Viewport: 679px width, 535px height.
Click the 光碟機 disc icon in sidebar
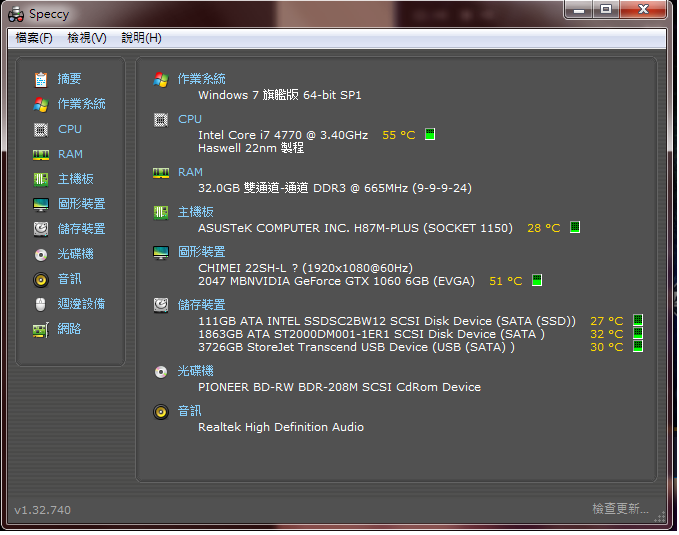[x=41, y=255]
